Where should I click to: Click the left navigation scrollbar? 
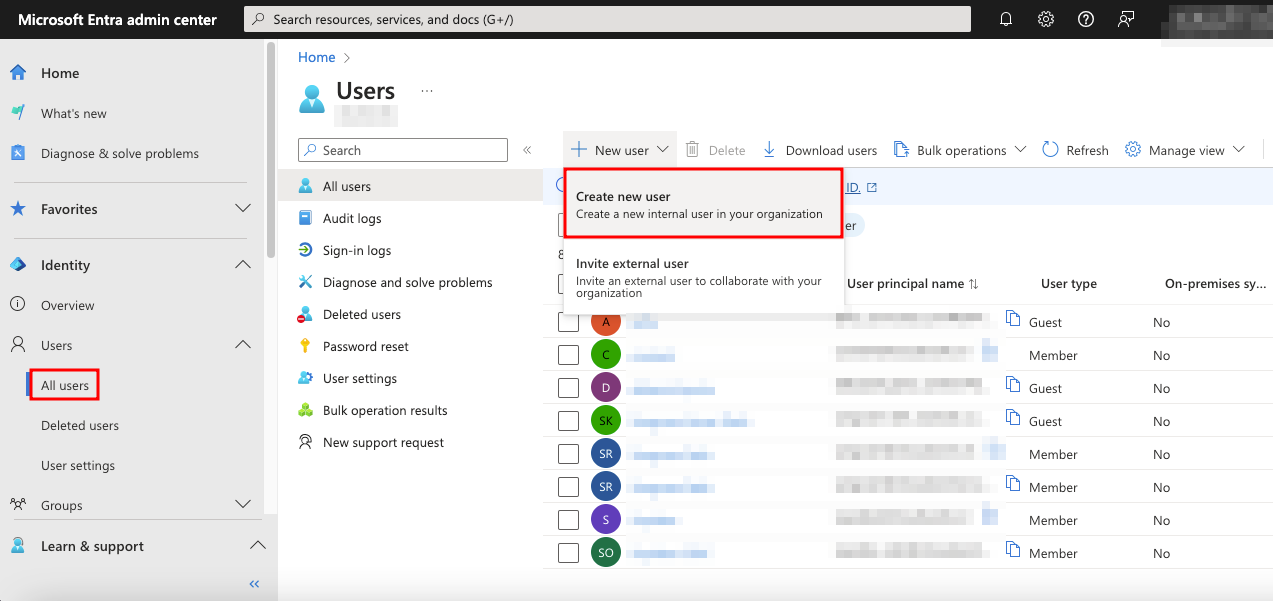coord(271,150)
